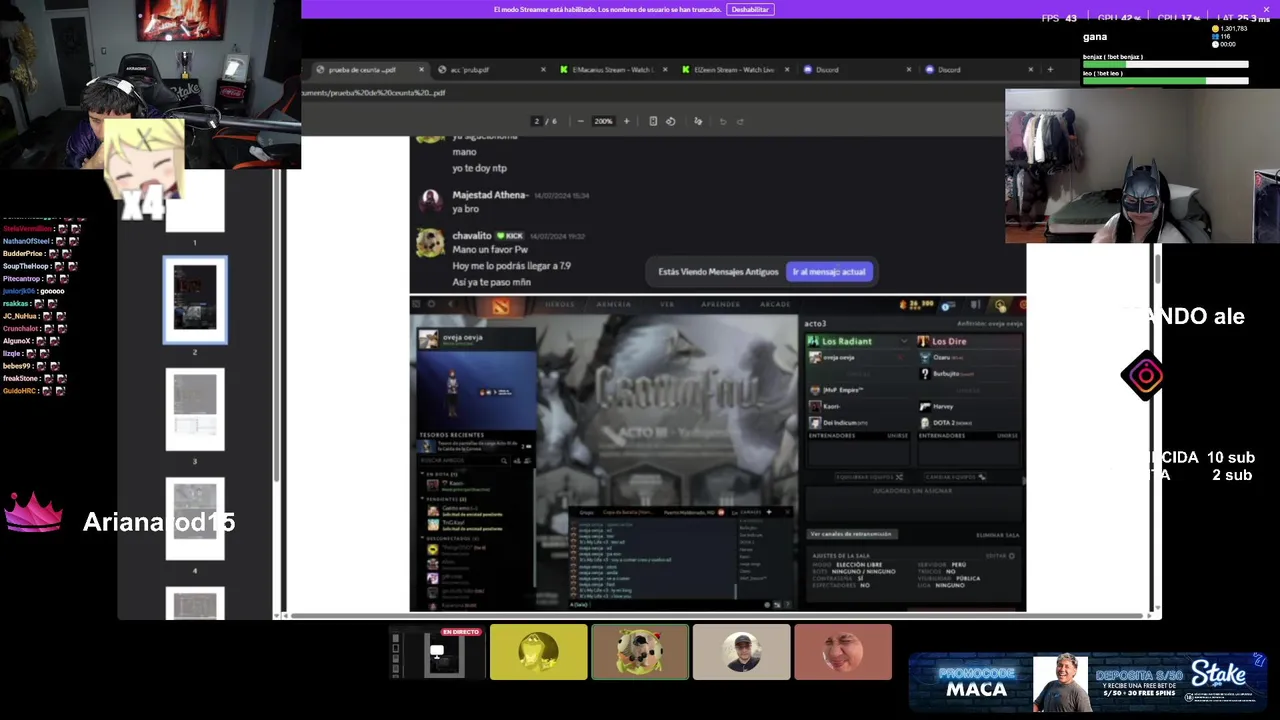Switch to the 'prueba de ceunta .pdf' tab
The height and width of the screenshot is (720, 1280).
click(x=362, y=70)
